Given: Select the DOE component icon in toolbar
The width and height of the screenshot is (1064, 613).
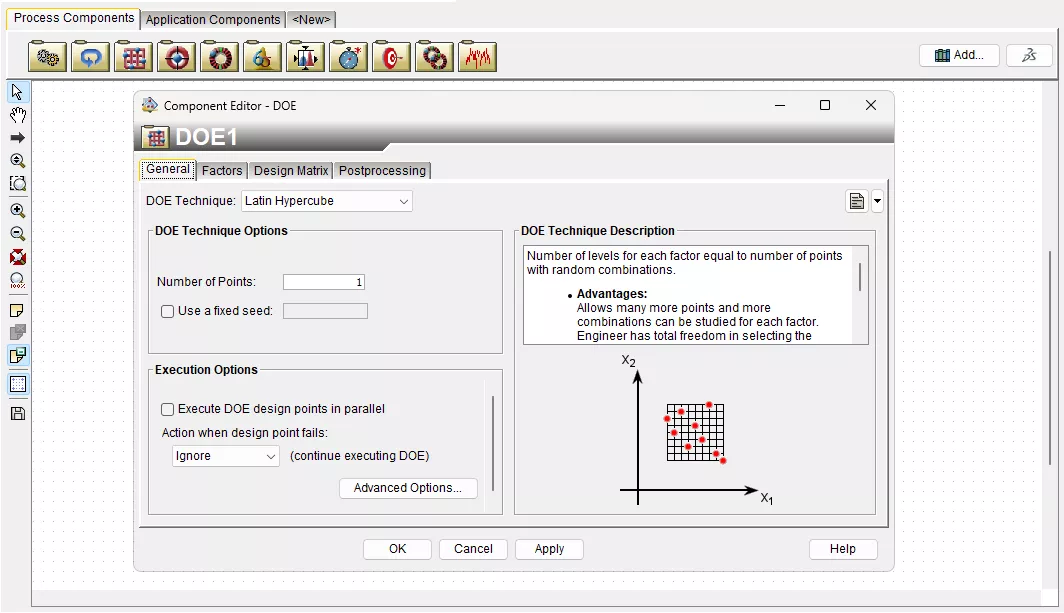Looking at the screenshot, I should 132,57.
